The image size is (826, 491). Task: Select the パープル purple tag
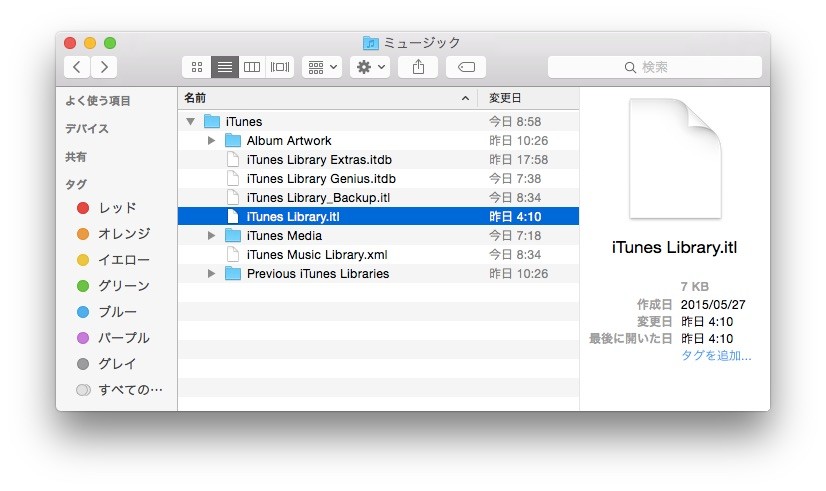[x=114, y=338]
